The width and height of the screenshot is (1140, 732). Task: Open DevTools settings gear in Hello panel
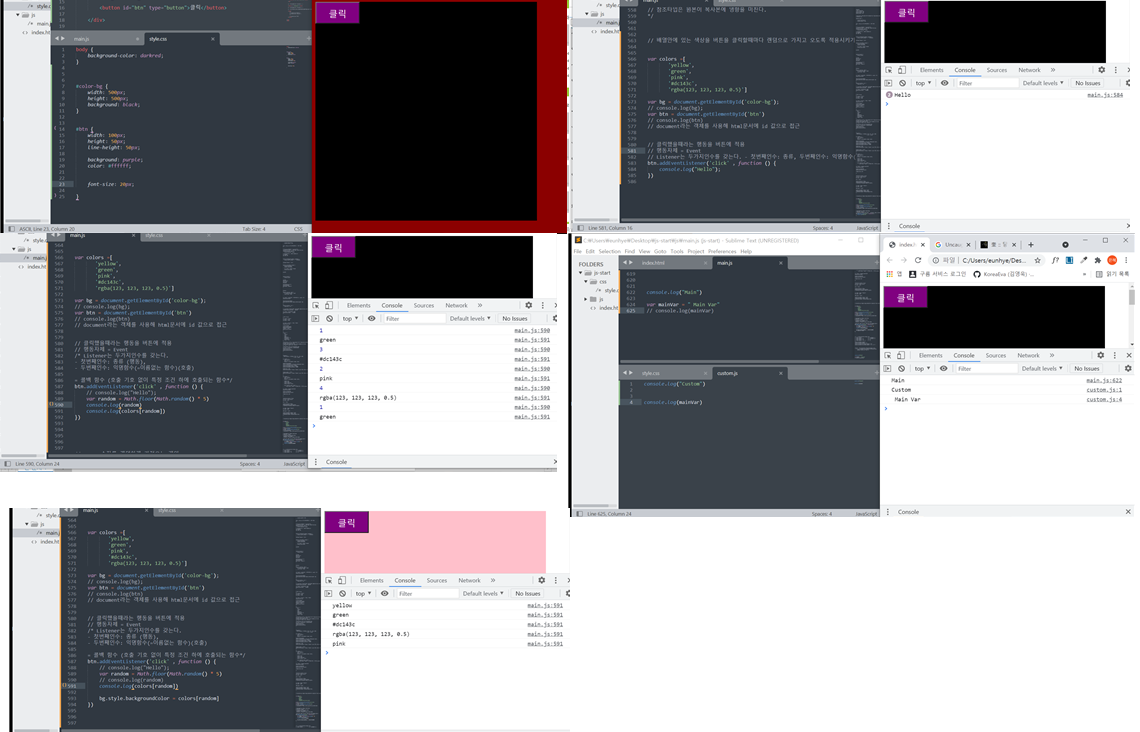pos(1101,71)
